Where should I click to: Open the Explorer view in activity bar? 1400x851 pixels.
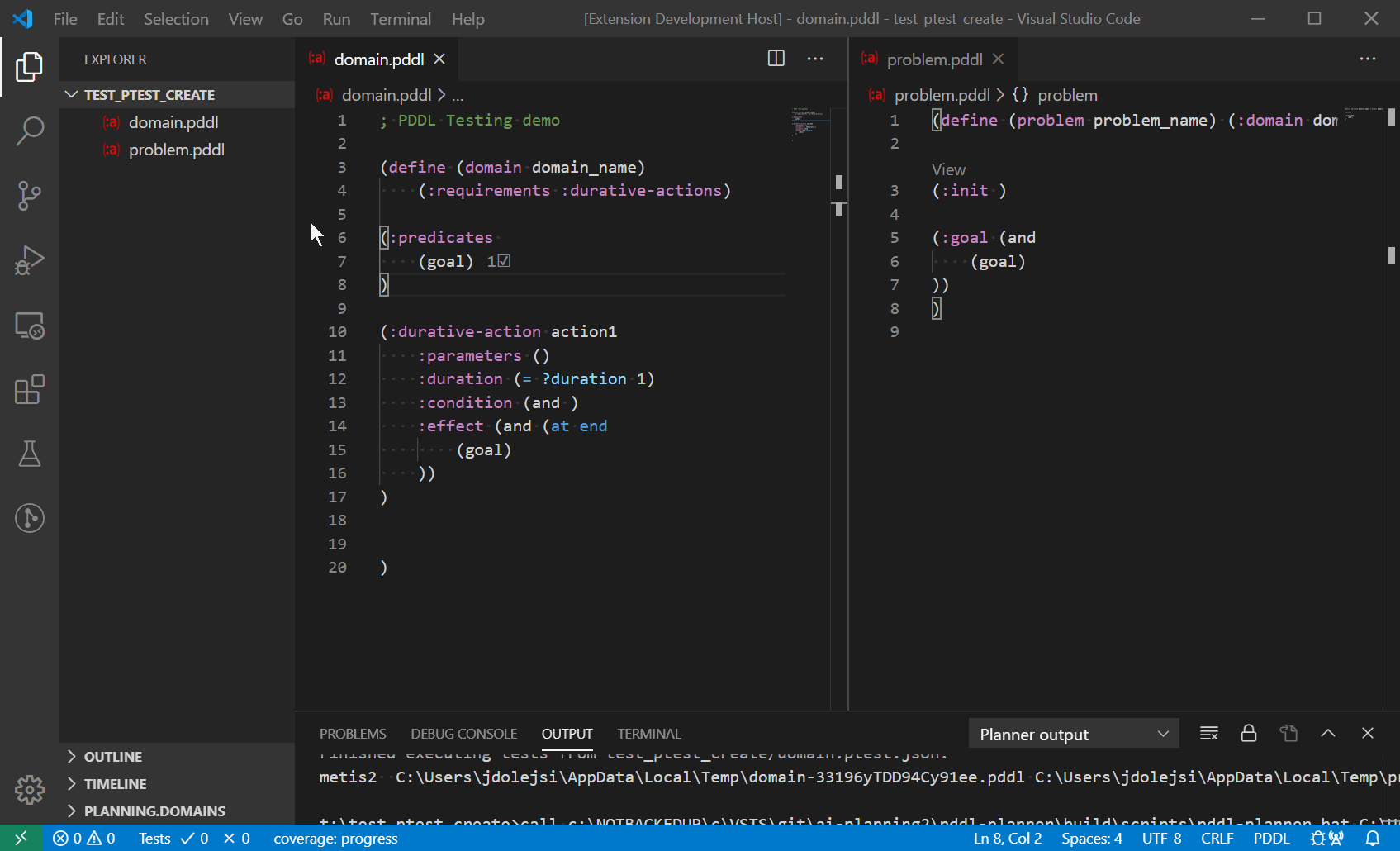tap(29, 67)
